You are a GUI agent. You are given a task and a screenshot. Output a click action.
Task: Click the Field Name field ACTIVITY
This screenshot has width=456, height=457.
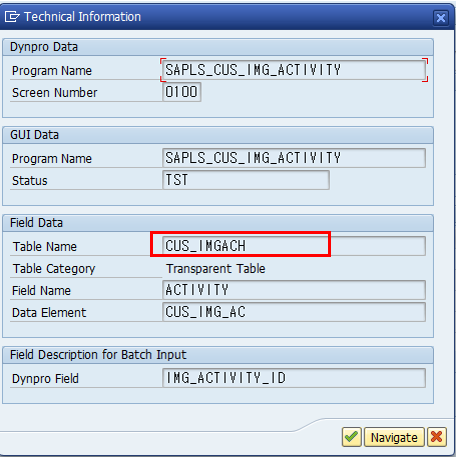point(294,290)
